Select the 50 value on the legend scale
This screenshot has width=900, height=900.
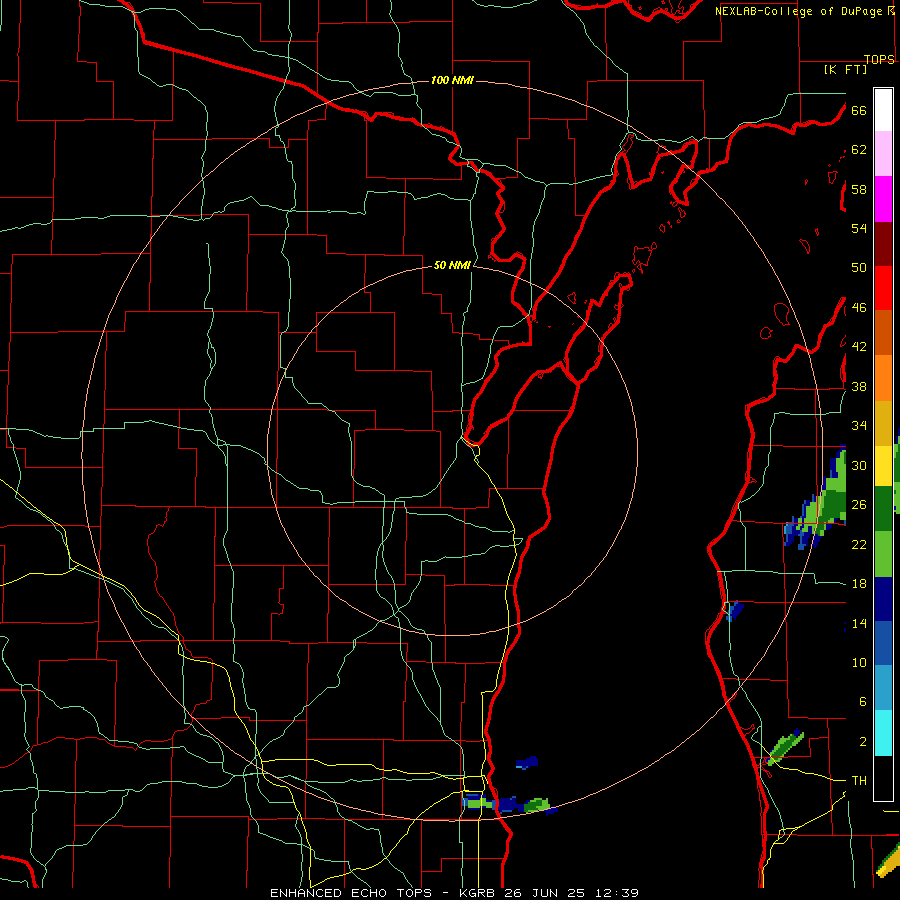tap(859, 267)
